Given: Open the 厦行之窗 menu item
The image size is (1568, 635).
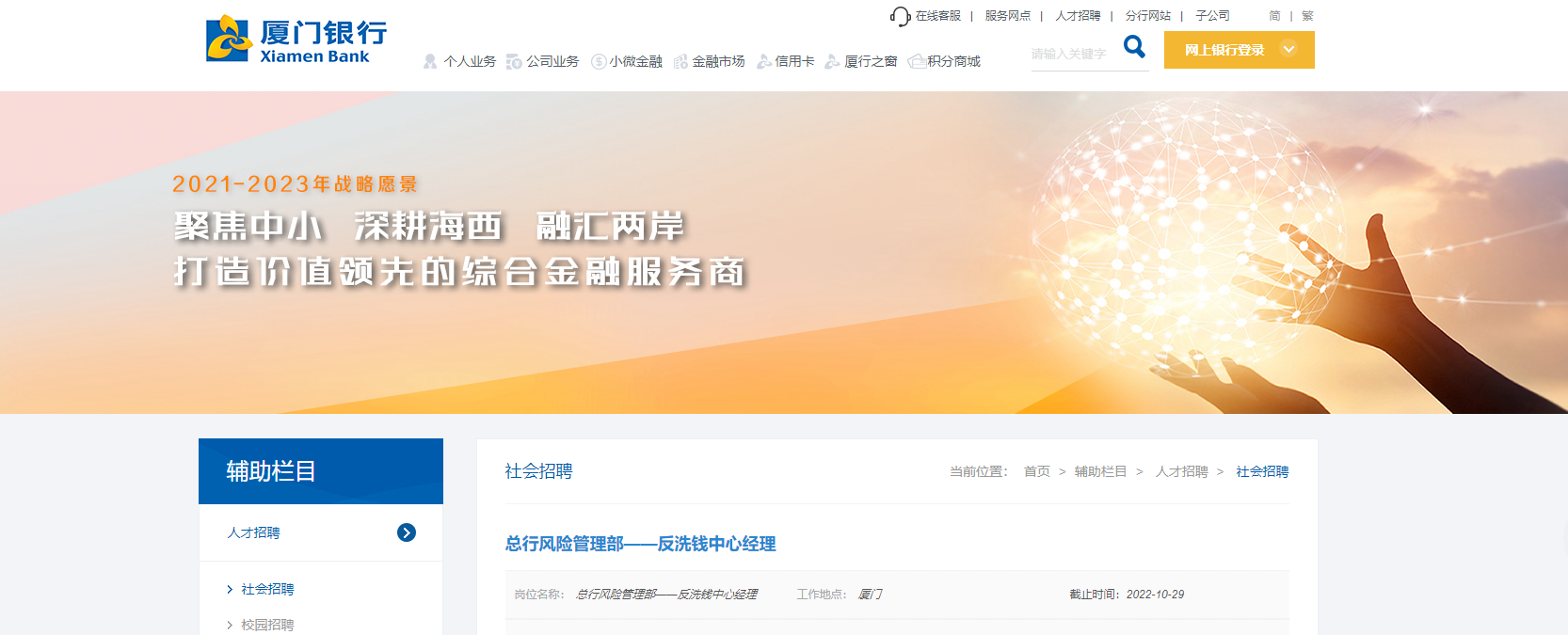Looking at the screenshot, I should 871,61.
